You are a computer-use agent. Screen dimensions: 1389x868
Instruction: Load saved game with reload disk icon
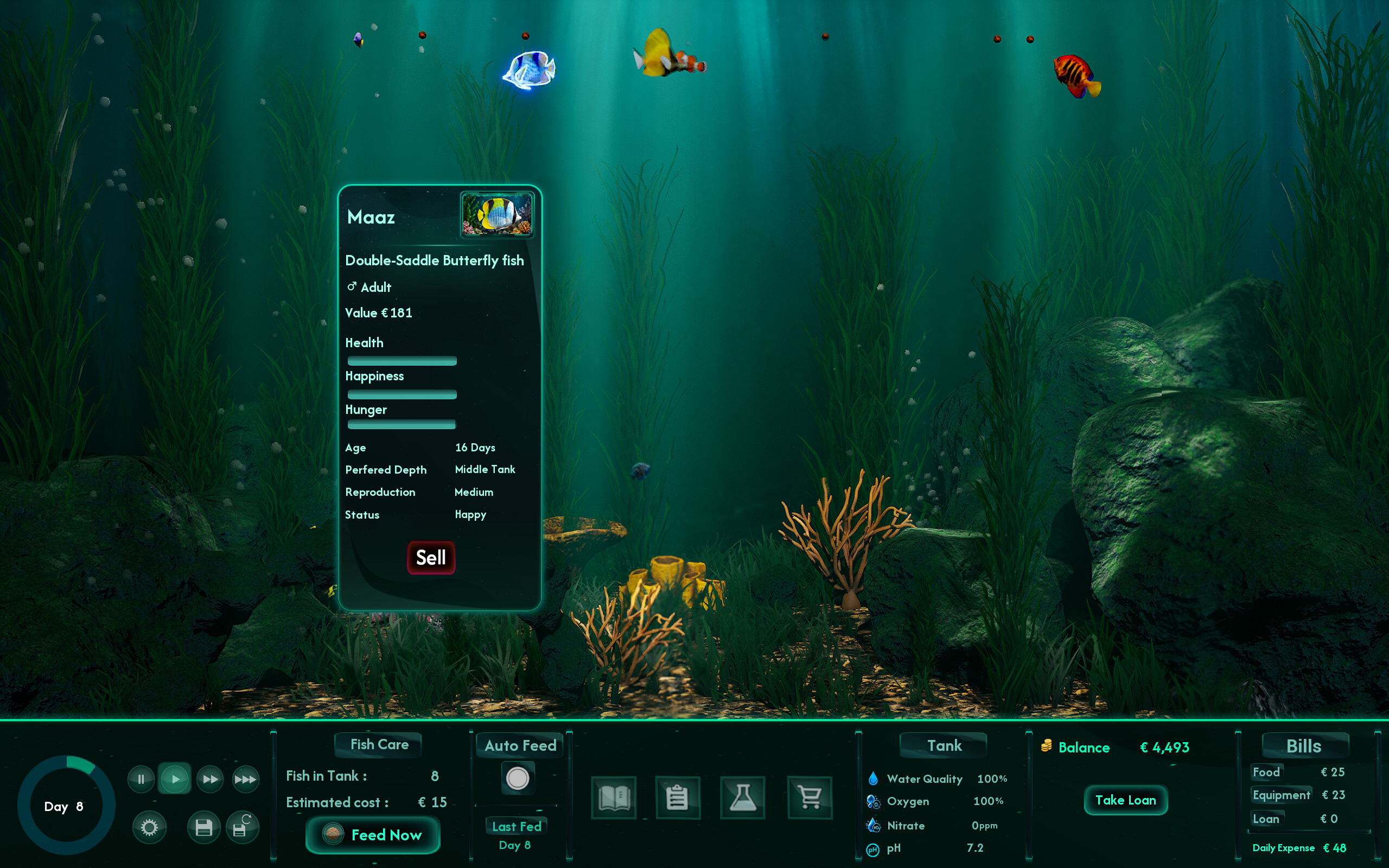coord(242,827)
